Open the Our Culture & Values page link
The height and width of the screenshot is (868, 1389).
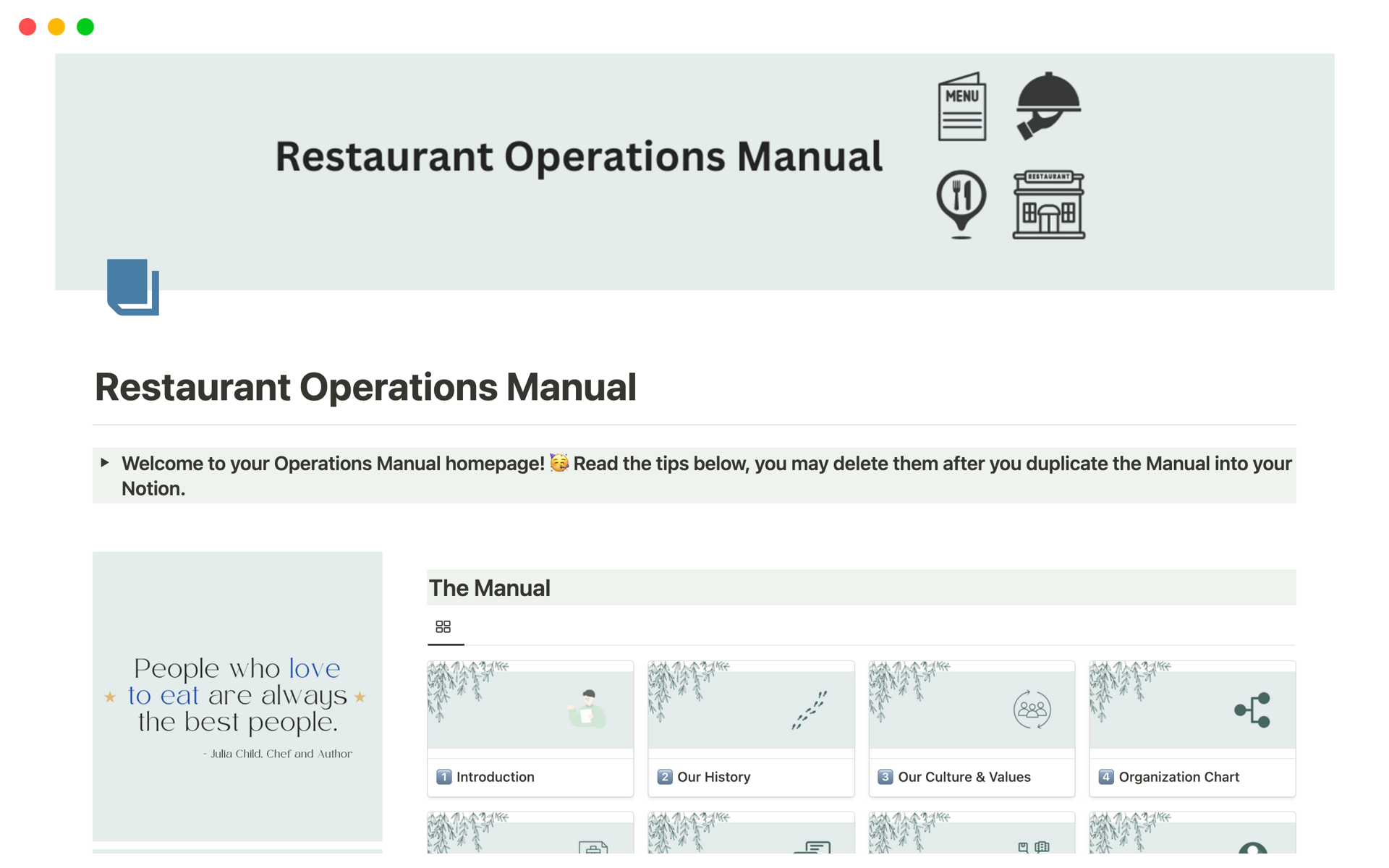(x=964, y=777)
